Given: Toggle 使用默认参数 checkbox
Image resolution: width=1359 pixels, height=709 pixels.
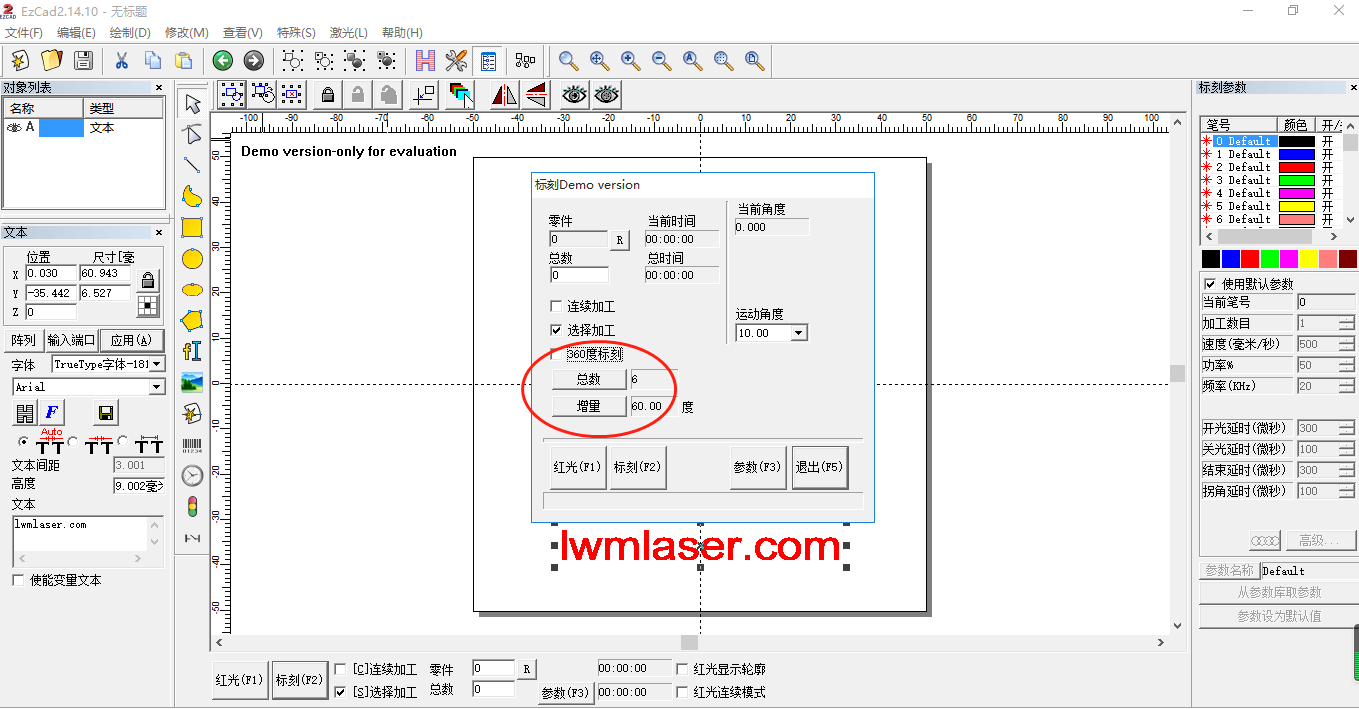Looking at the screenshot, I should (1211, 284).
